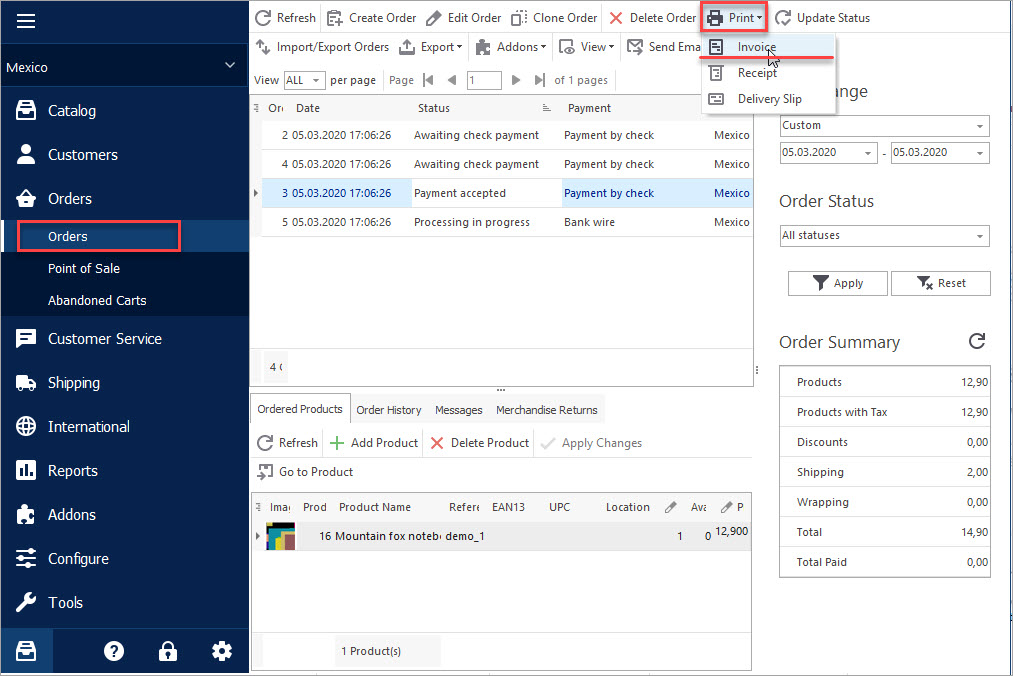Open the Export dropdown
Viewport: 1013px width, 676px height.
[431, 47]
